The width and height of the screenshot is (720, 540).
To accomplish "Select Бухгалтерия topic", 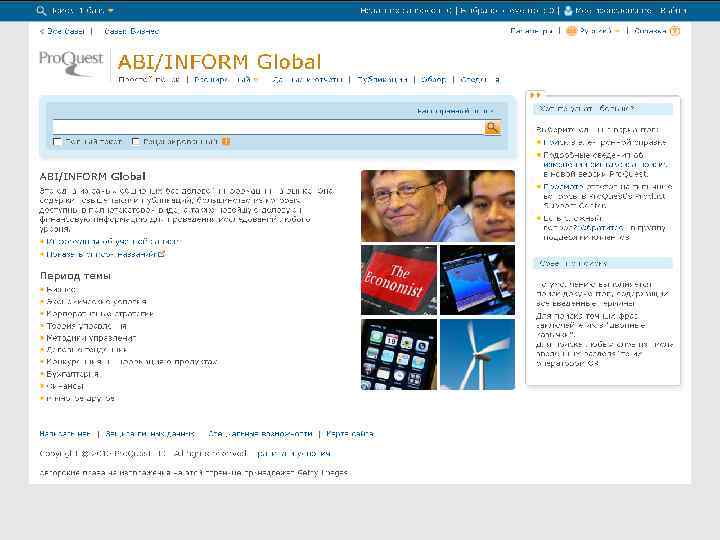I will point(72,374).
